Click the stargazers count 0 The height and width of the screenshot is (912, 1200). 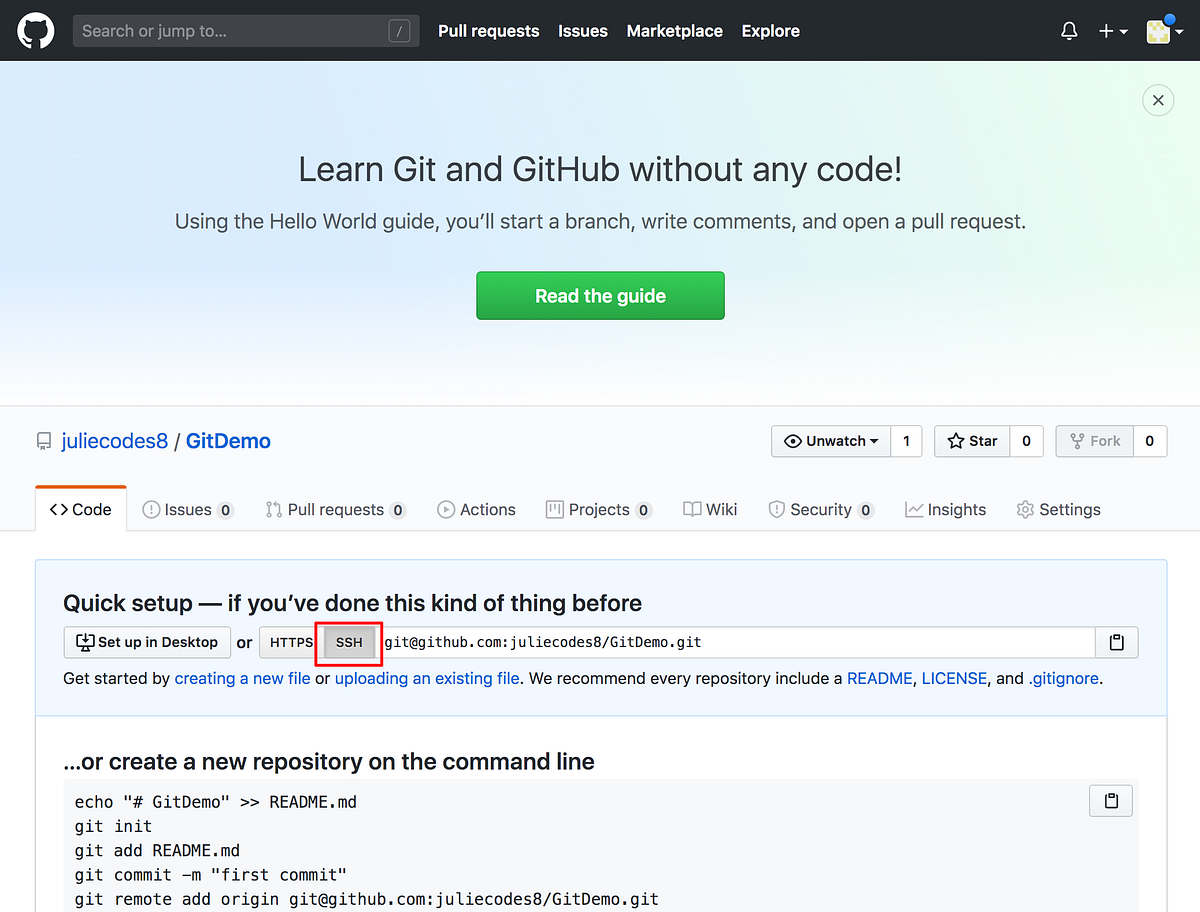[1026, 441]
